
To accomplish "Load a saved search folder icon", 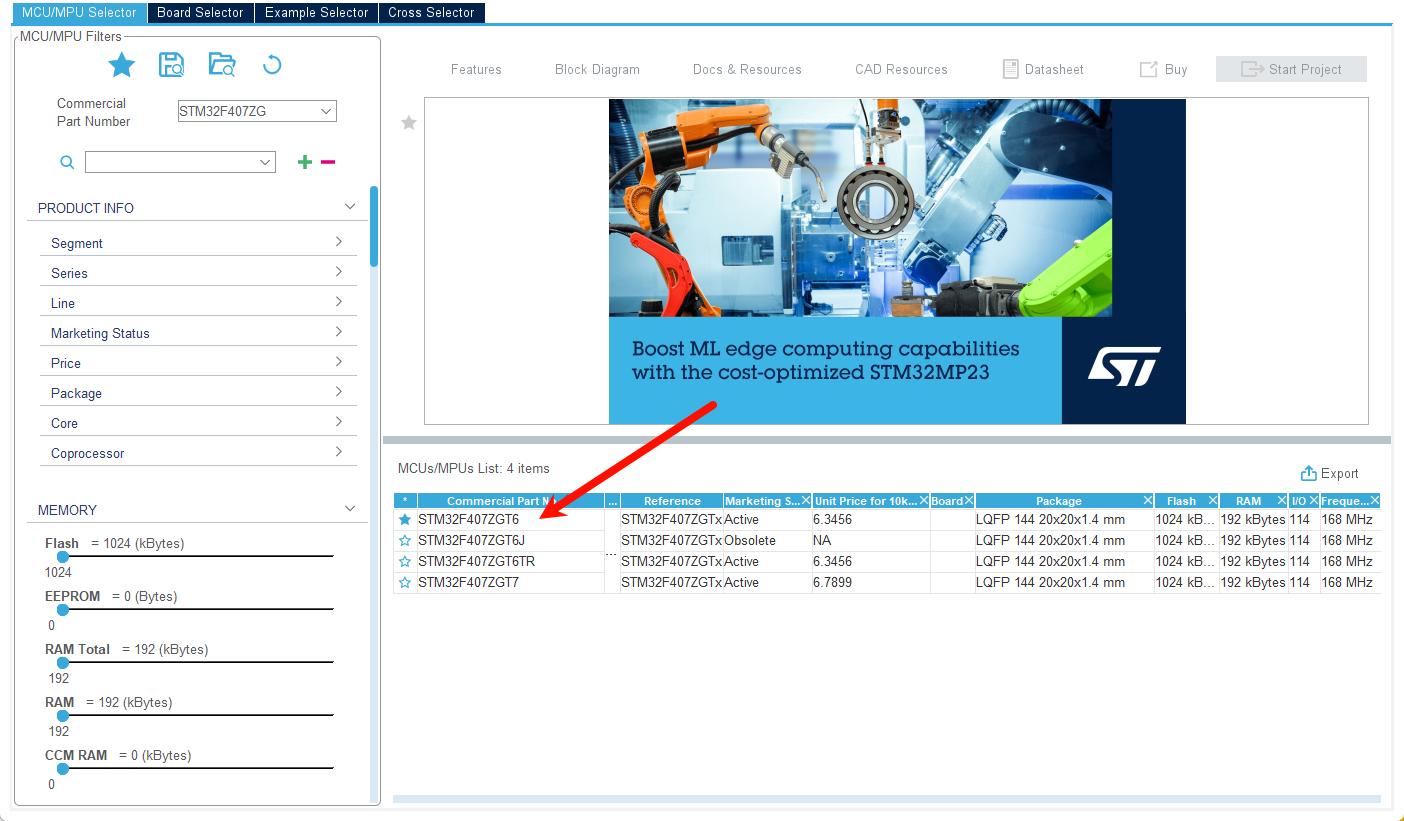I will 222,65.
